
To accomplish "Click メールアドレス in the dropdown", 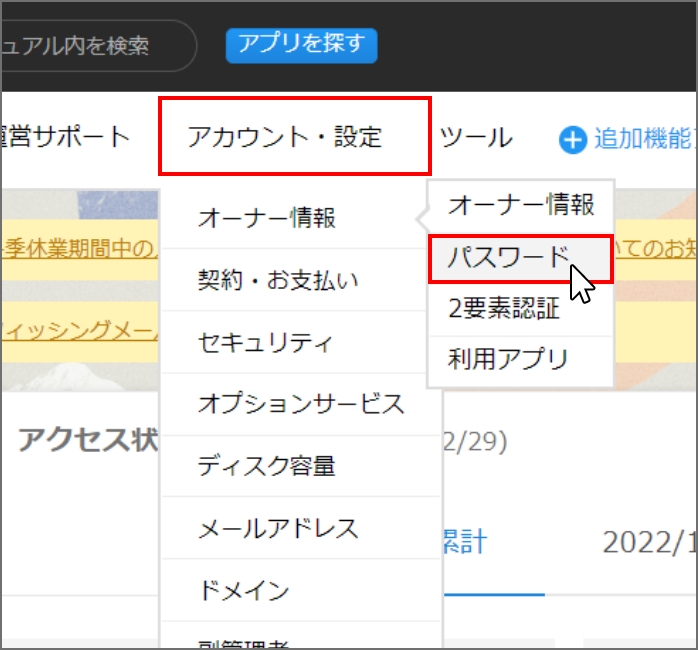I will click(x=277, y=528).
